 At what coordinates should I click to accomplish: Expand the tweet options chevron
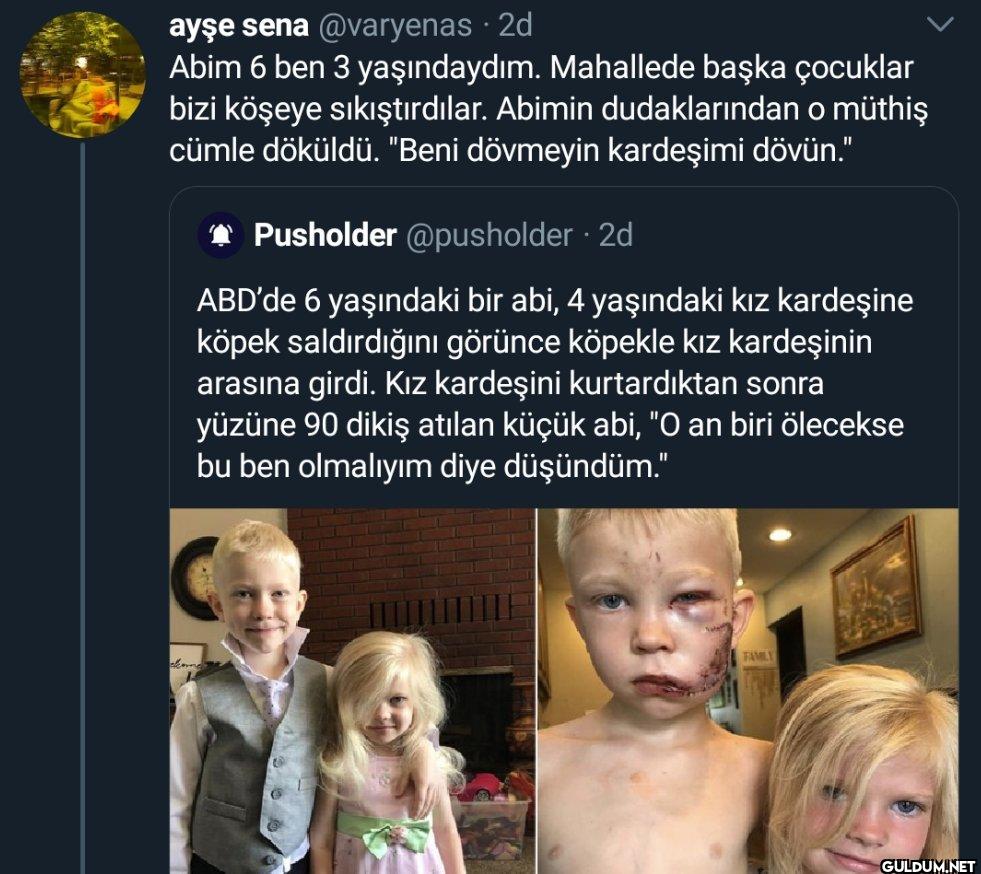point(939,25)
